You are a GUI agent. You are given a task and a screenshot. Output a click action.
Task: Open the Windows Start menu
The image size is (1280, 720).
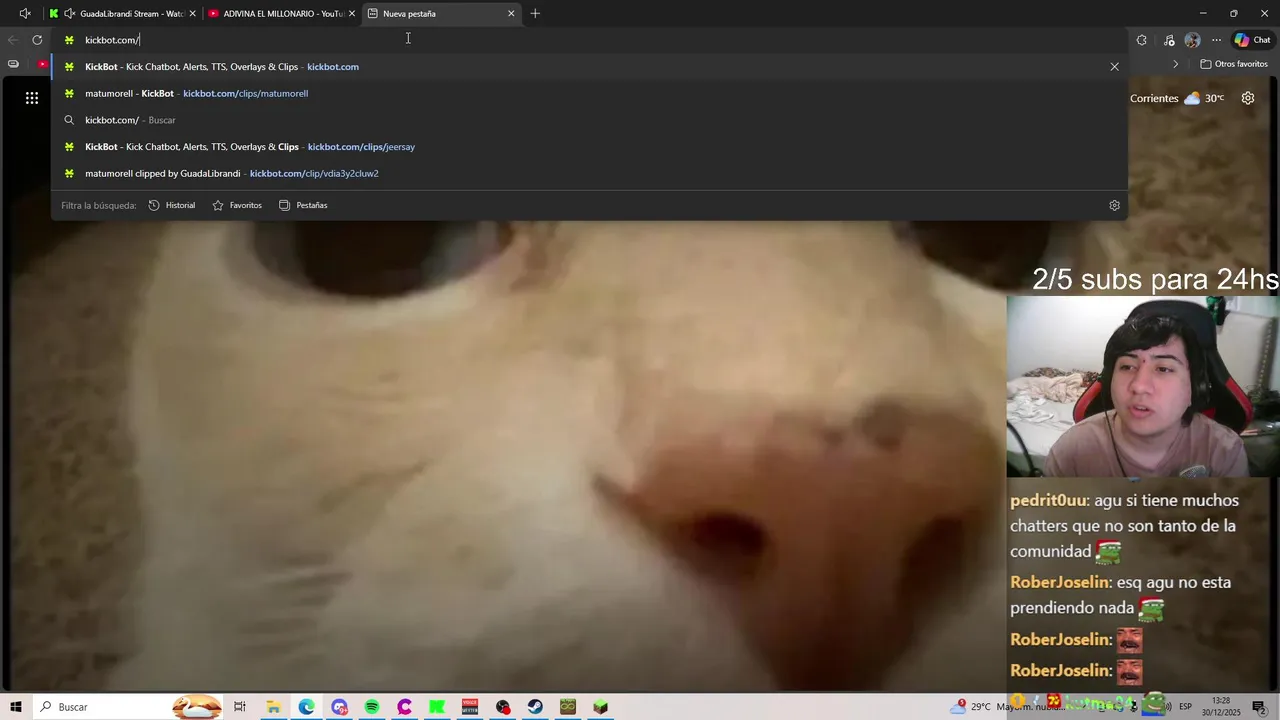point(16,707)
